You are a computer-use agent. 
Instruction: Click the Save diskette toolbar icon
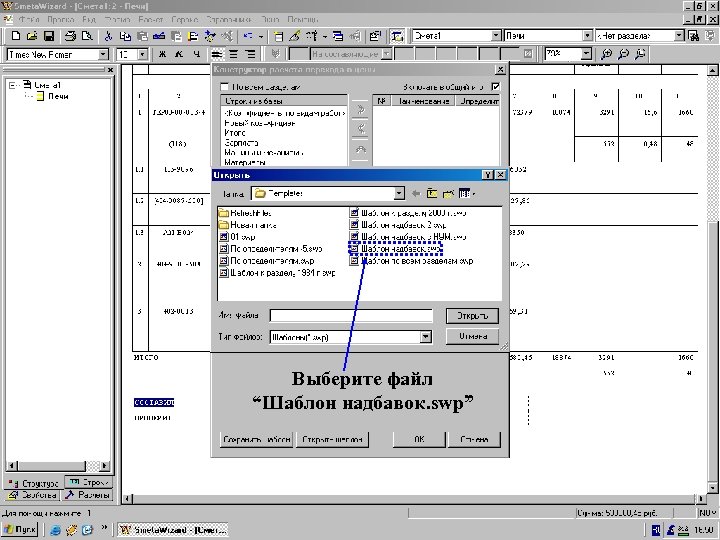point(49,36)
